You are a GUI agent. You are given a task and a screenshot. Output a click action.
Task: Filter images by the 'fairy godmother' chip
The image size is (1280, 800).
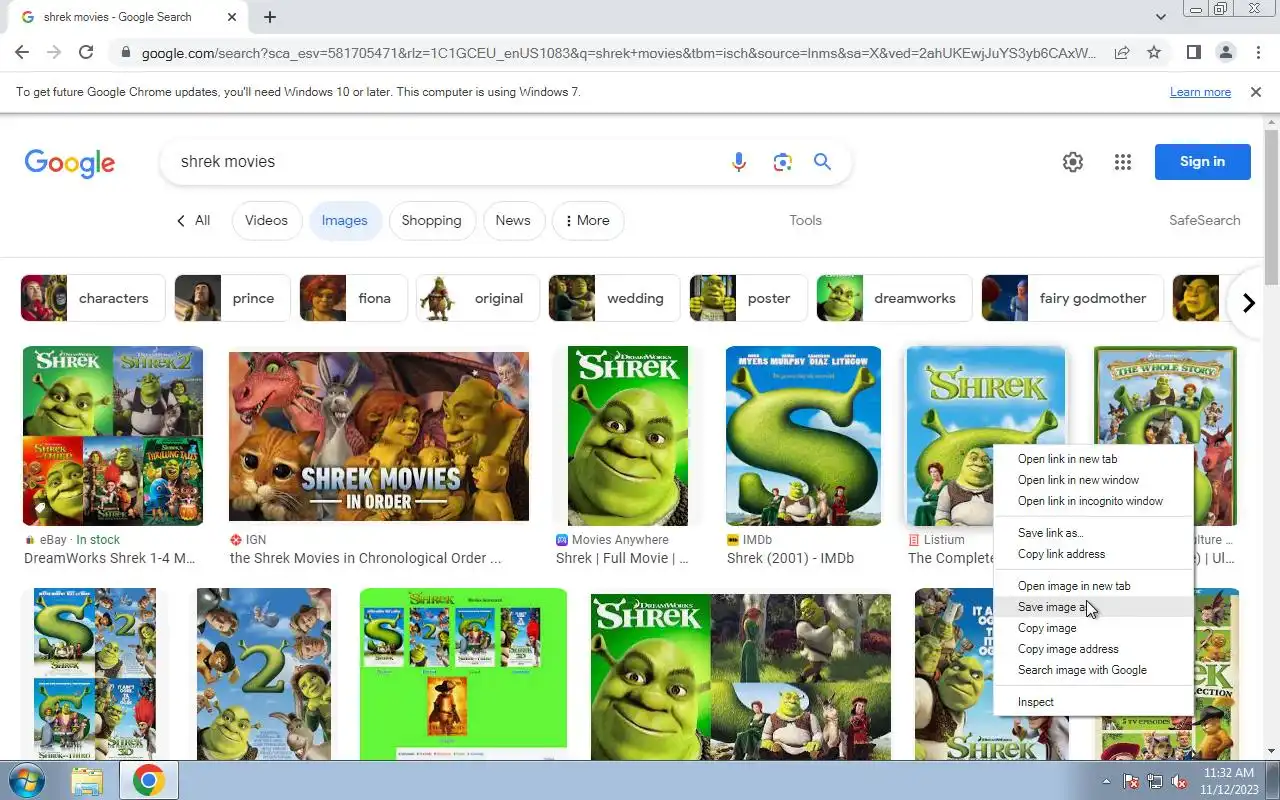(1072, 298)
